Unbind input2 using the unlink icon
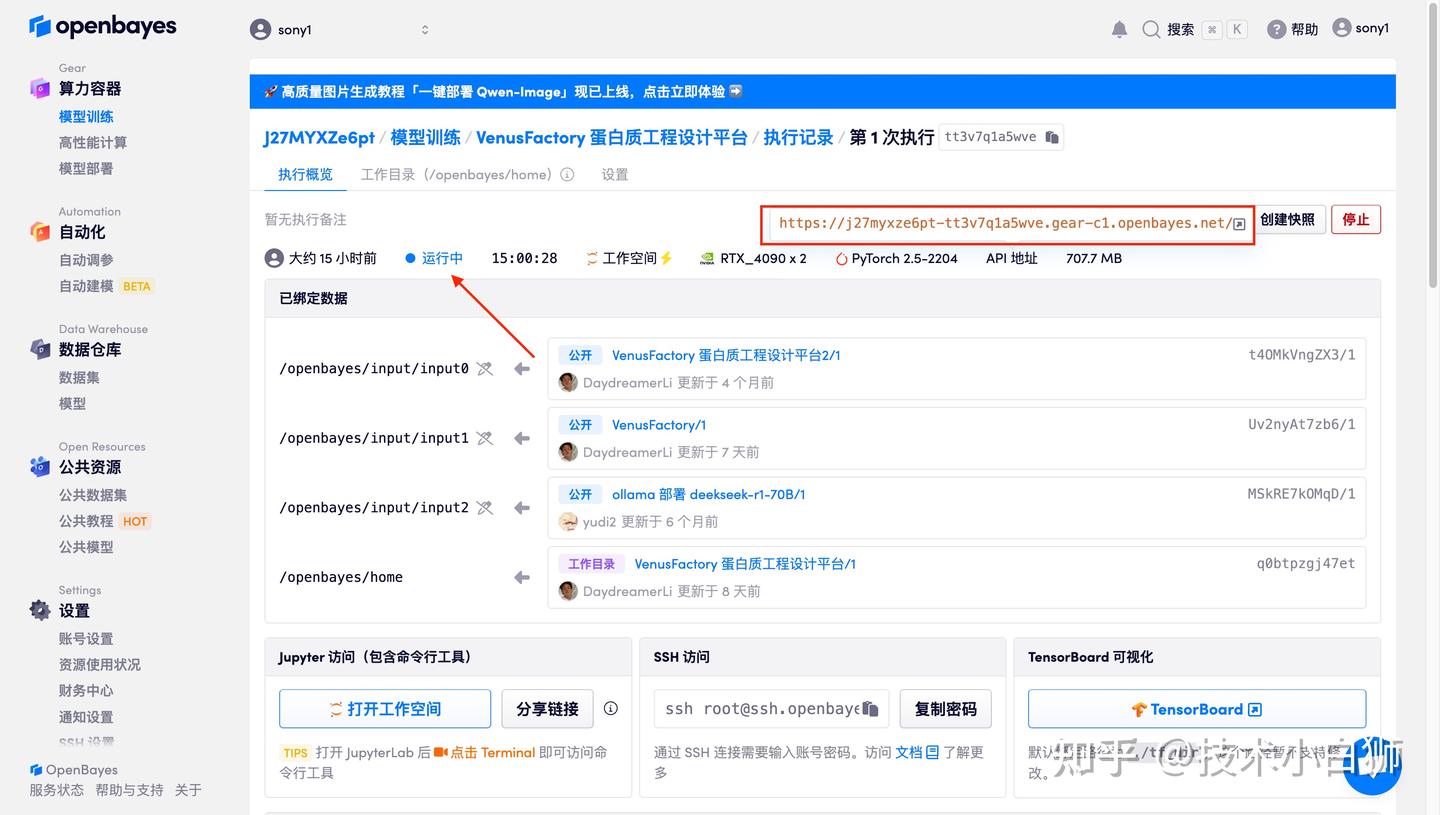The height and width of the screenshot is (815, 1440). tap(484, 507)
